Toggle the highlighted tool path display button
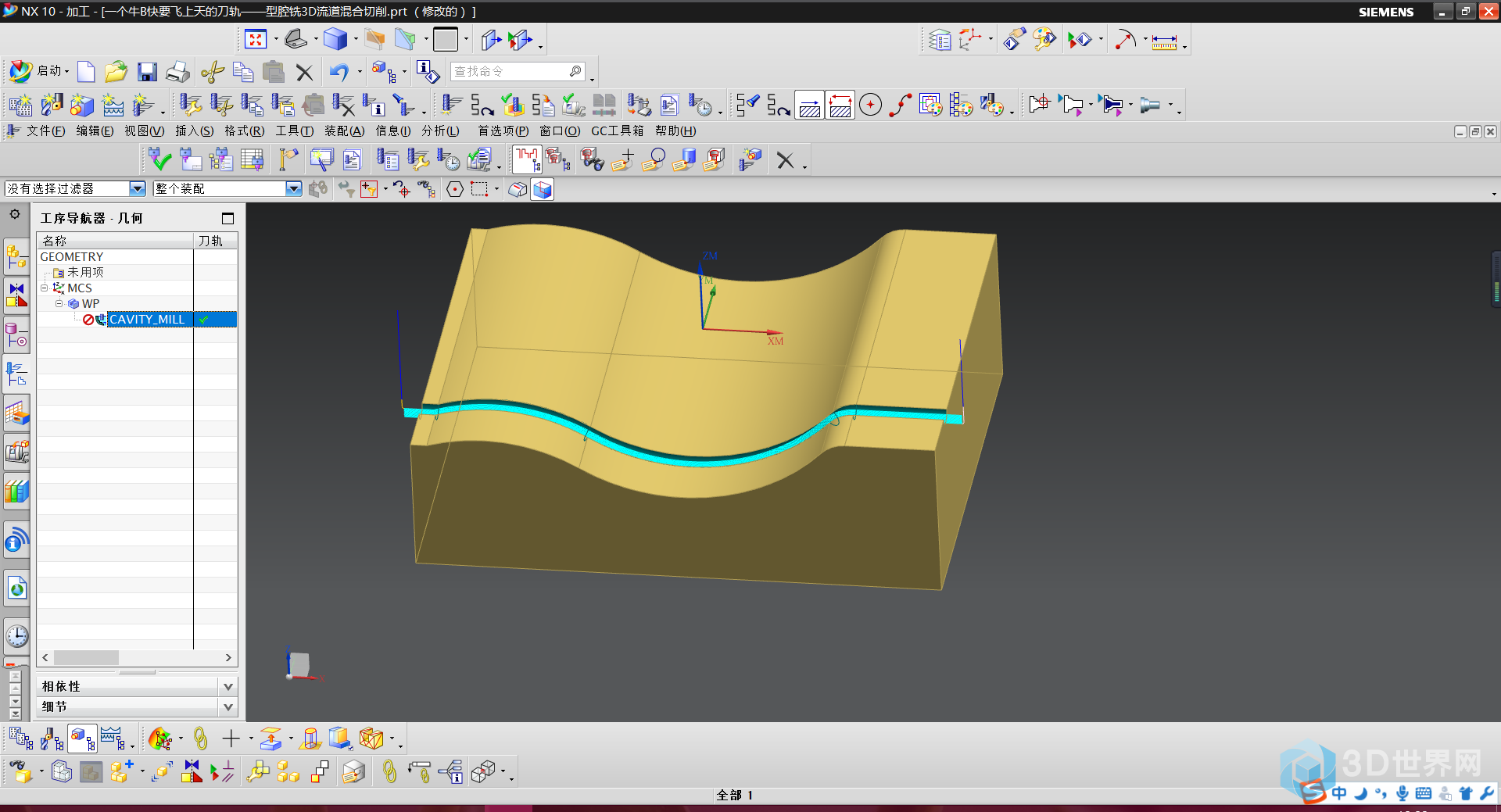The height and width of the screenshot is (812, 1501). tap(527, 159)
